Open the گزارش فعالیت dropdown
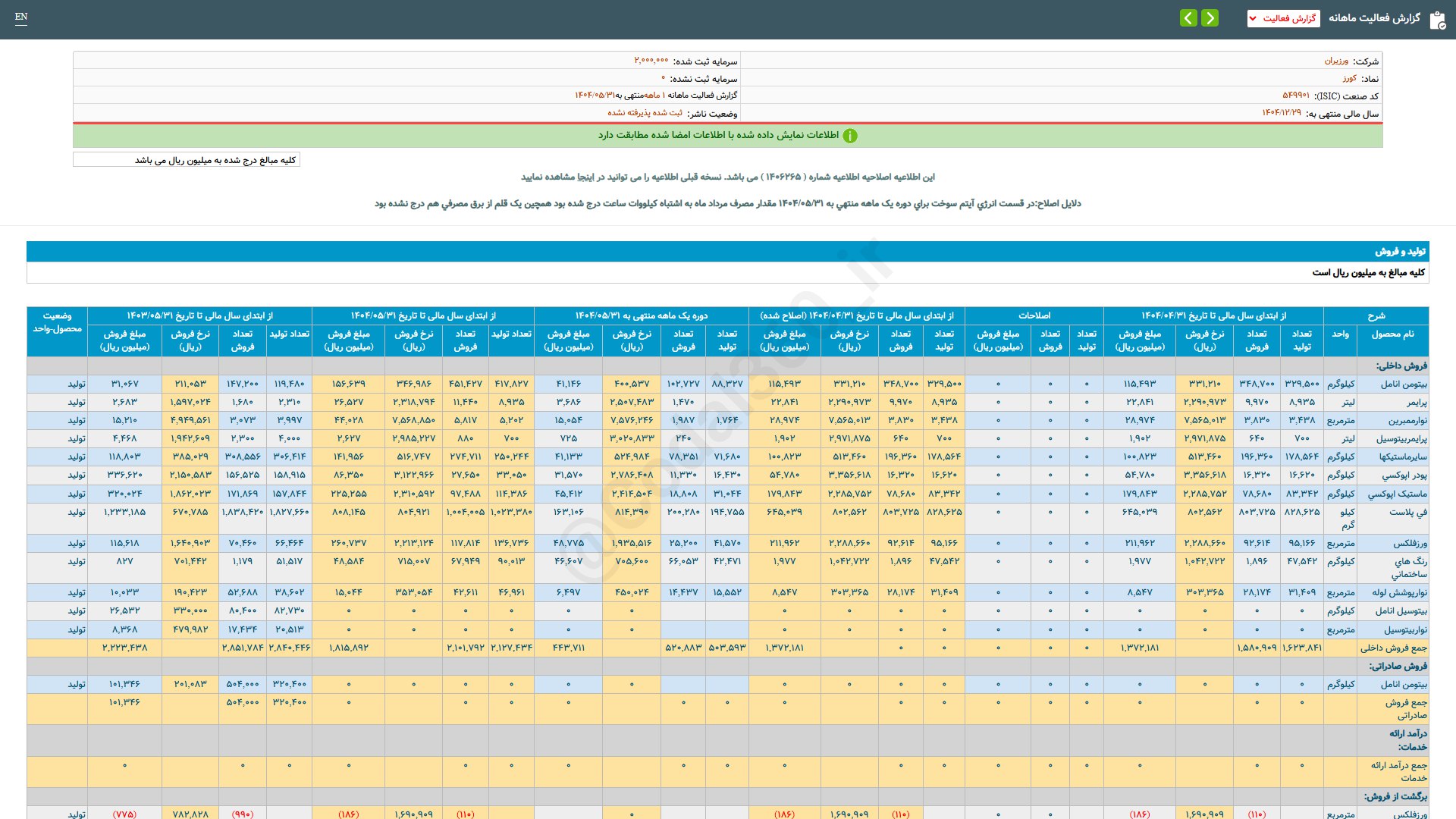The width and height of the screenshot is (1456, 819). [1283, 18]
